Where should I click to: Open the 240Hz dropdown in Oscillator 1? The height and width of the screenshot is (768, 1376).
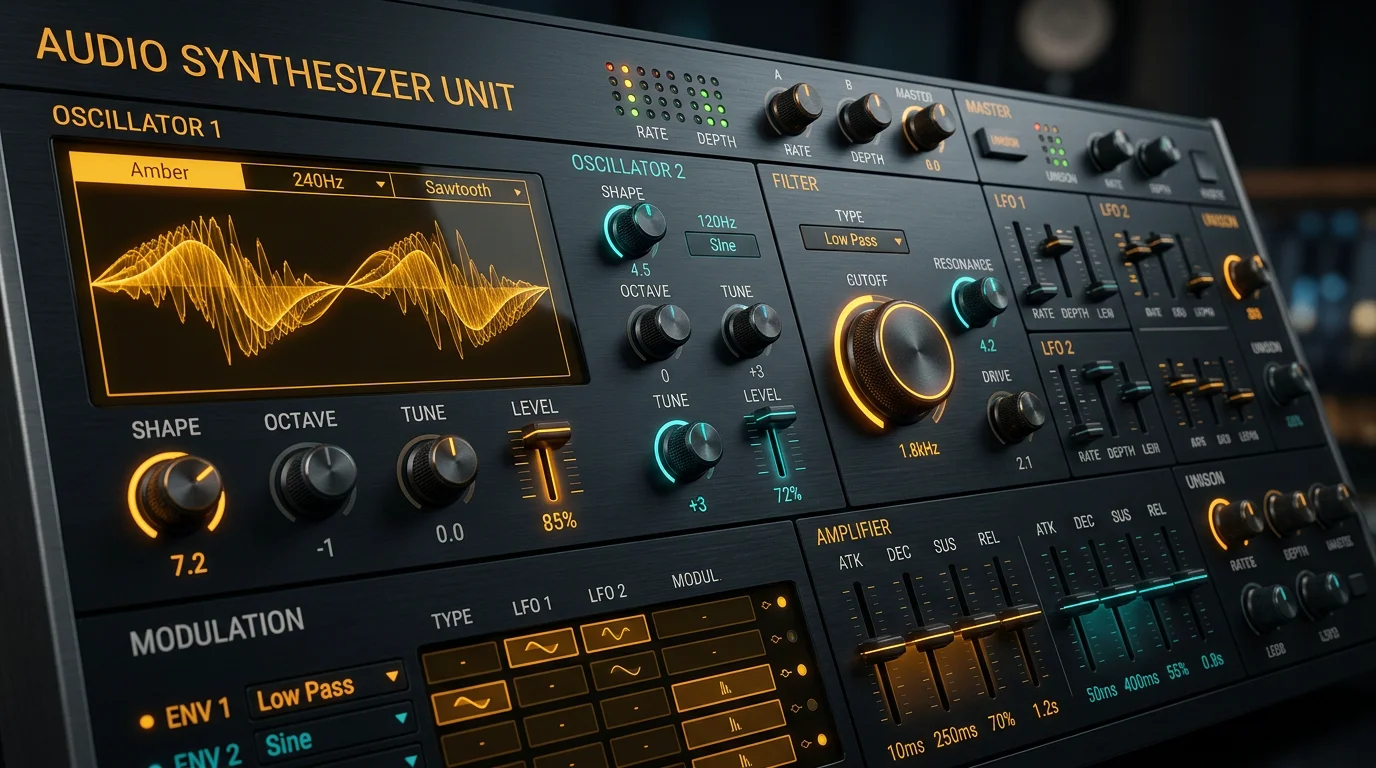coord(318,181)
